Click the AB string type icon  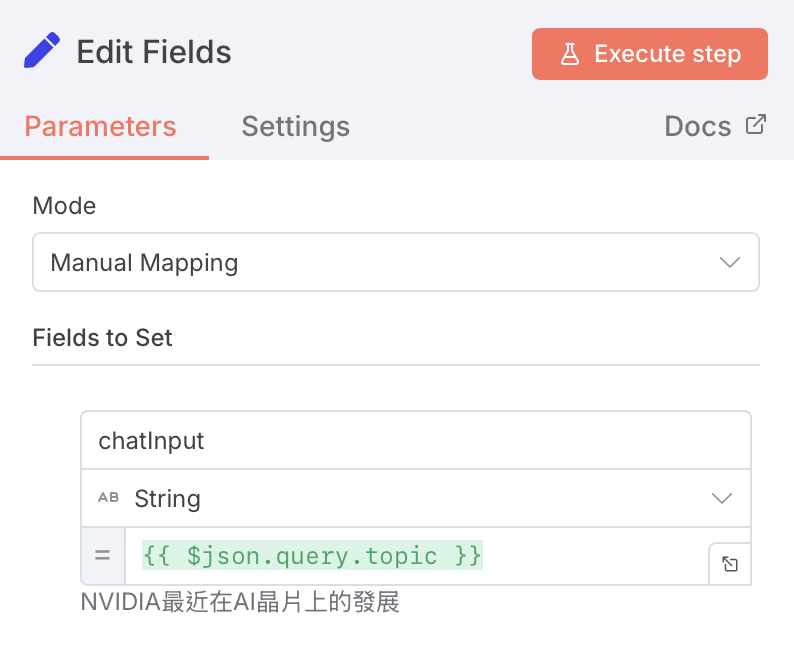108,498
